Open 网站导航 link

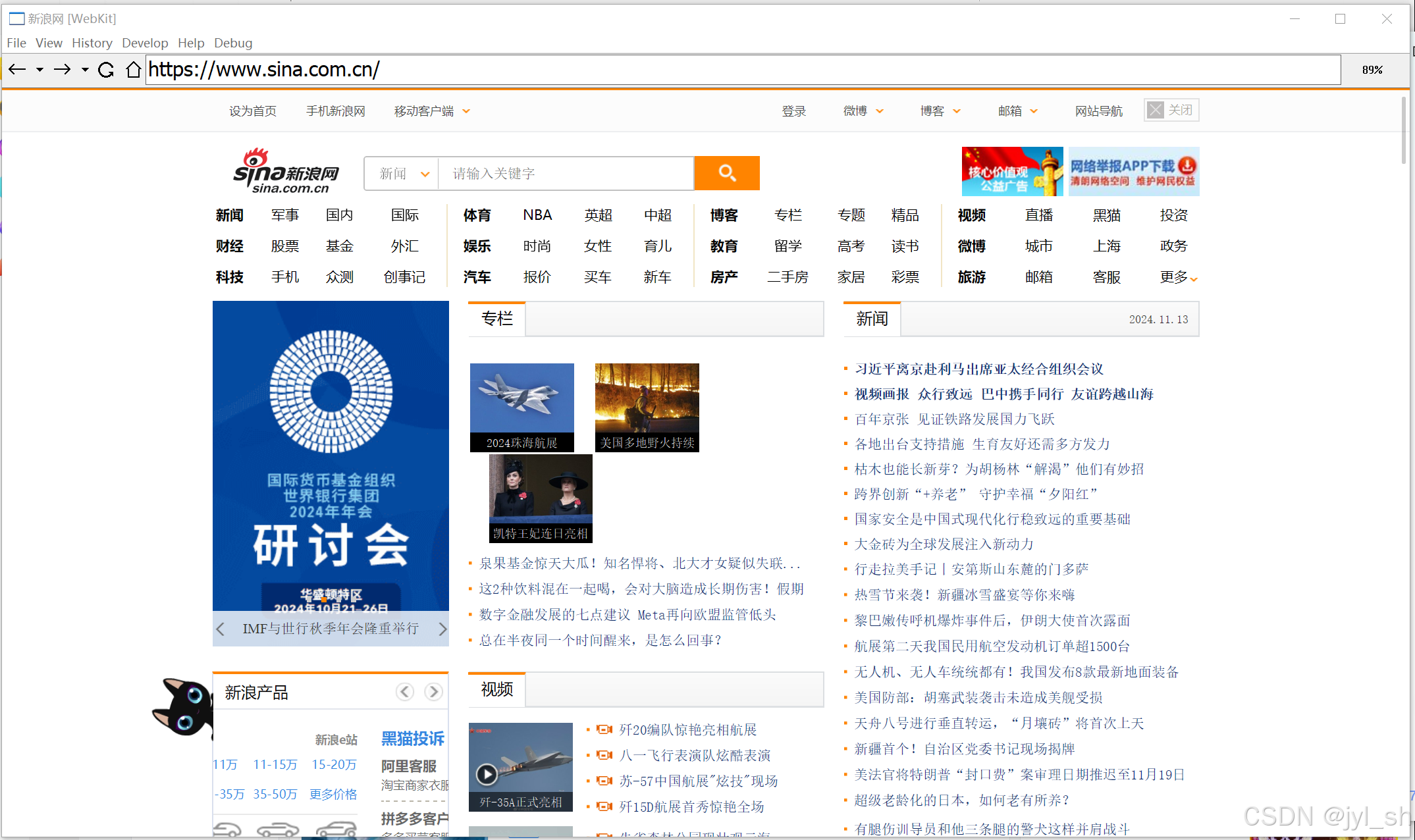coord(1098,111)
